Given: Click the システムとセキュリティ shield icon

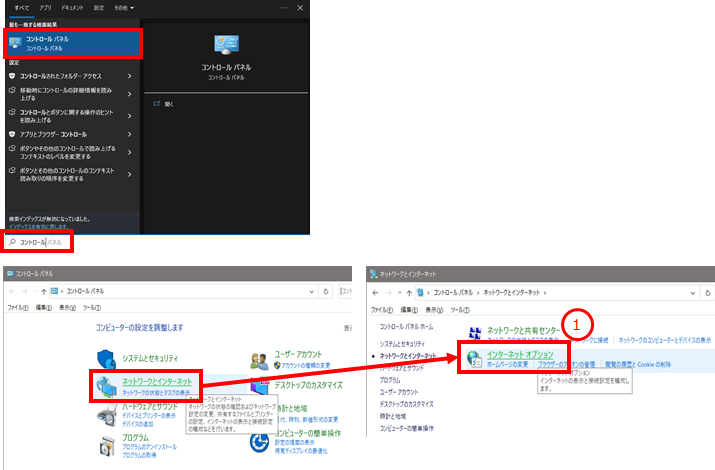Looking at the screenshot, I should coord(106,360).
